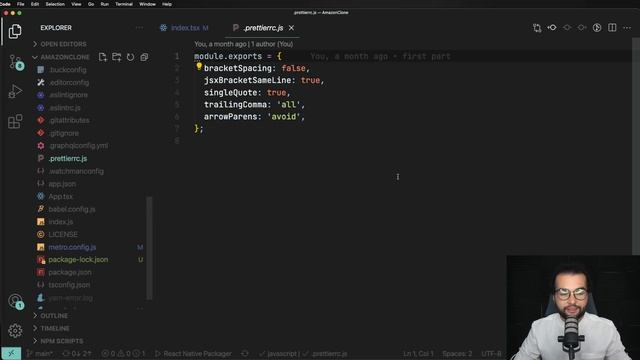Open editor more actions ellipsis
This screenshot has width=640, height=360.
[627, 28]
